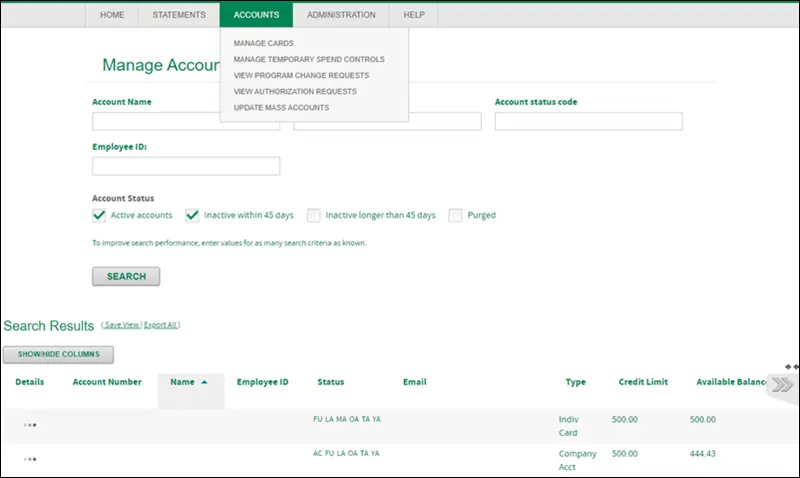Open the Home tab
This screenshot has width=800, height=478.
click(x=112, y=15)
